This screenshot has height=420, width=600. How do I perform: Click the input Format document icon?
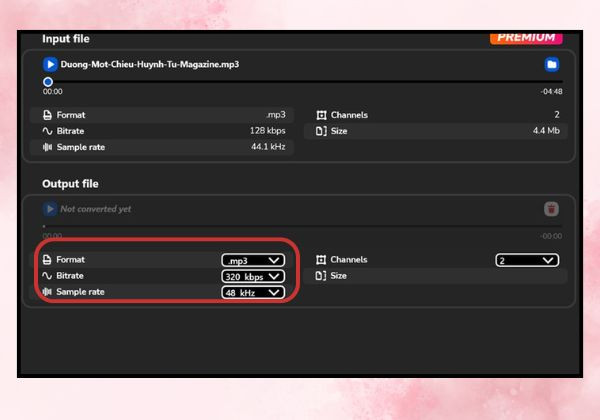pos(47,115)
